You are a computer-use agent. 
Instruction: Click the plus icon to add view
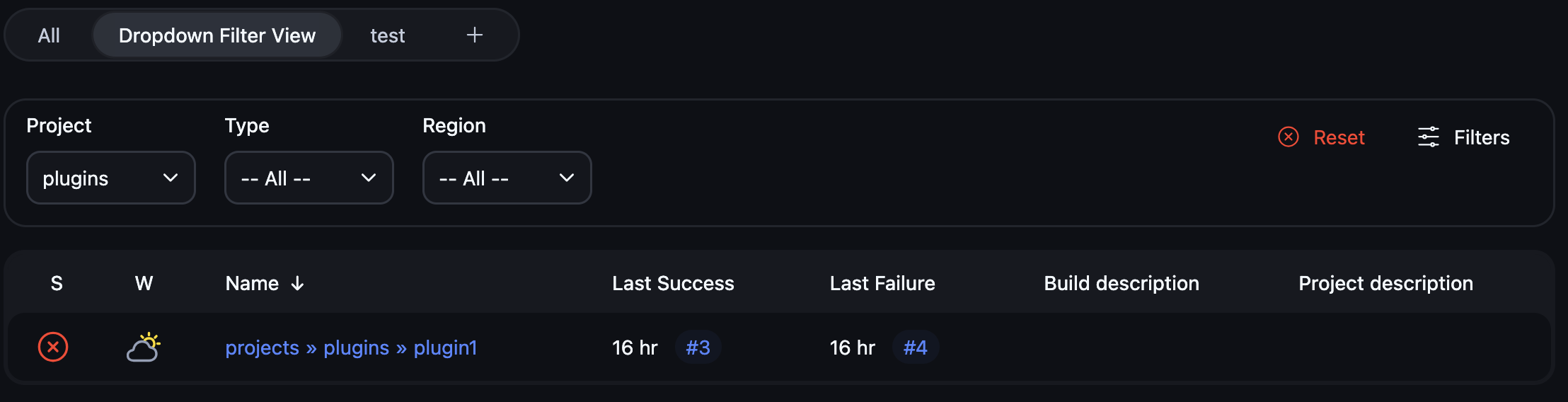coord(474,35)
